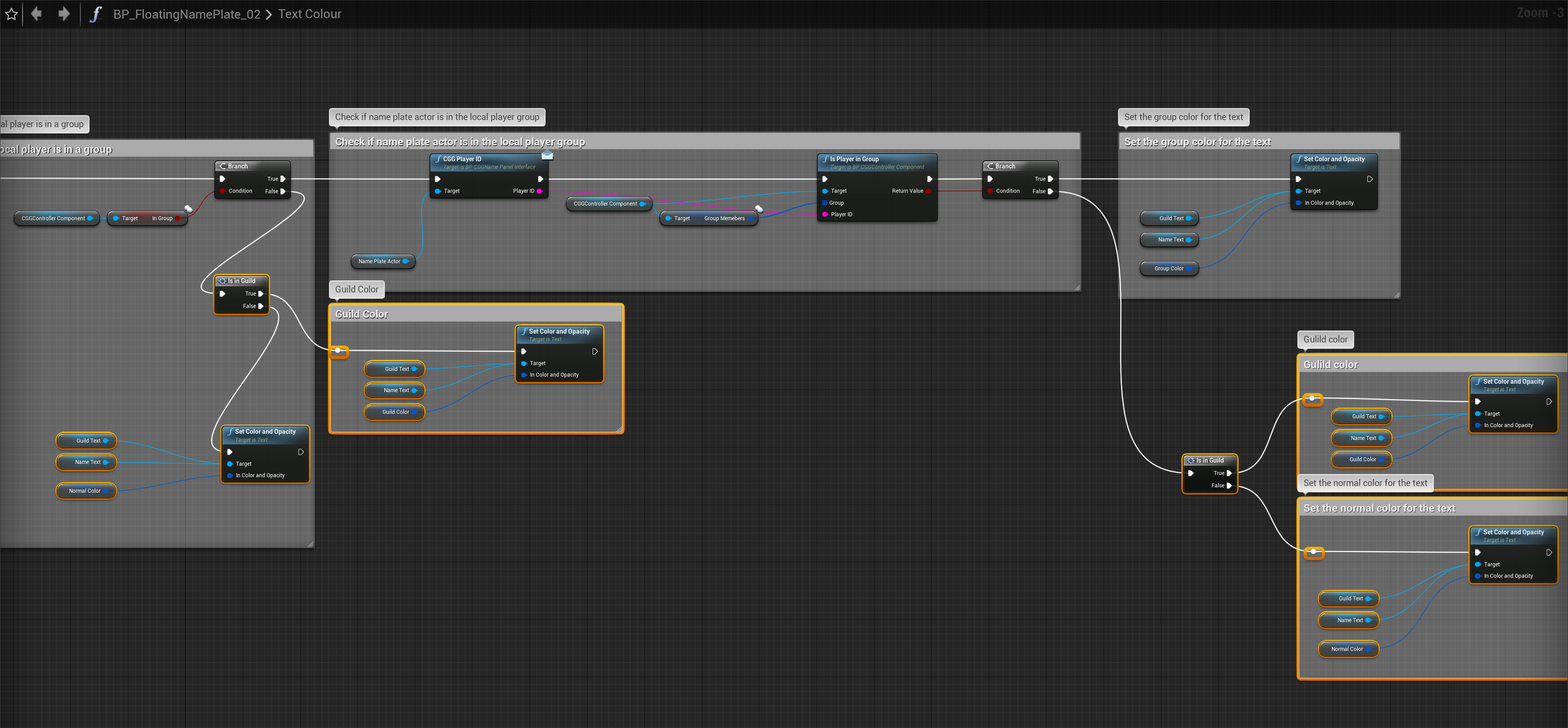Screen dimensions: 1568x728
Task: Click the Return Value pin of Is Player in Group
Action: point(928,191)
